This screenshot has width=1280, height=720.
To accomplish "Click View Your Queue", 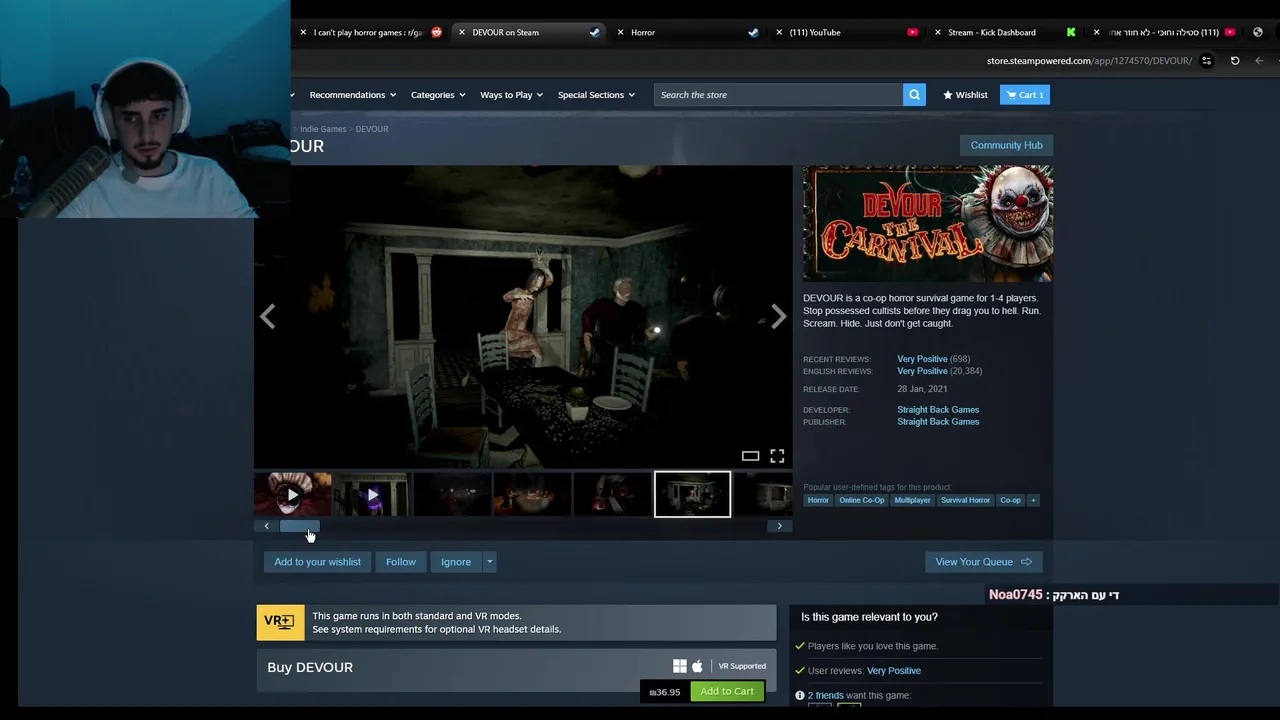I will 984,562.
